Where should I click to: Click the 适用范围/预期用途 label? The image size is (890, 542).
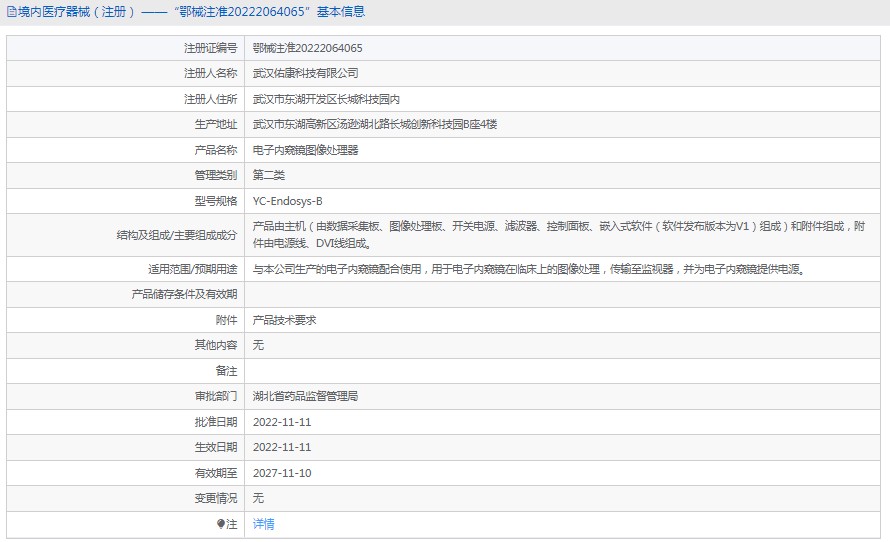click(x=192, y=269)
